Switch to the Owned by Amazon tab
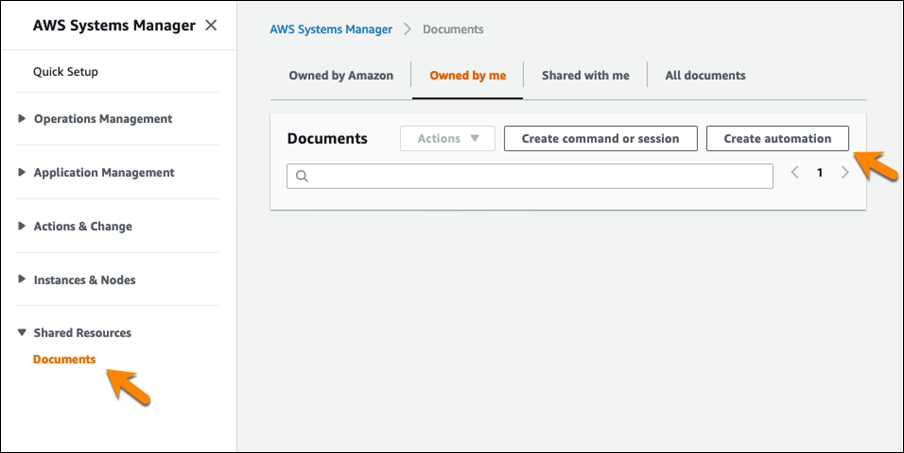 [x=341, y=76]
